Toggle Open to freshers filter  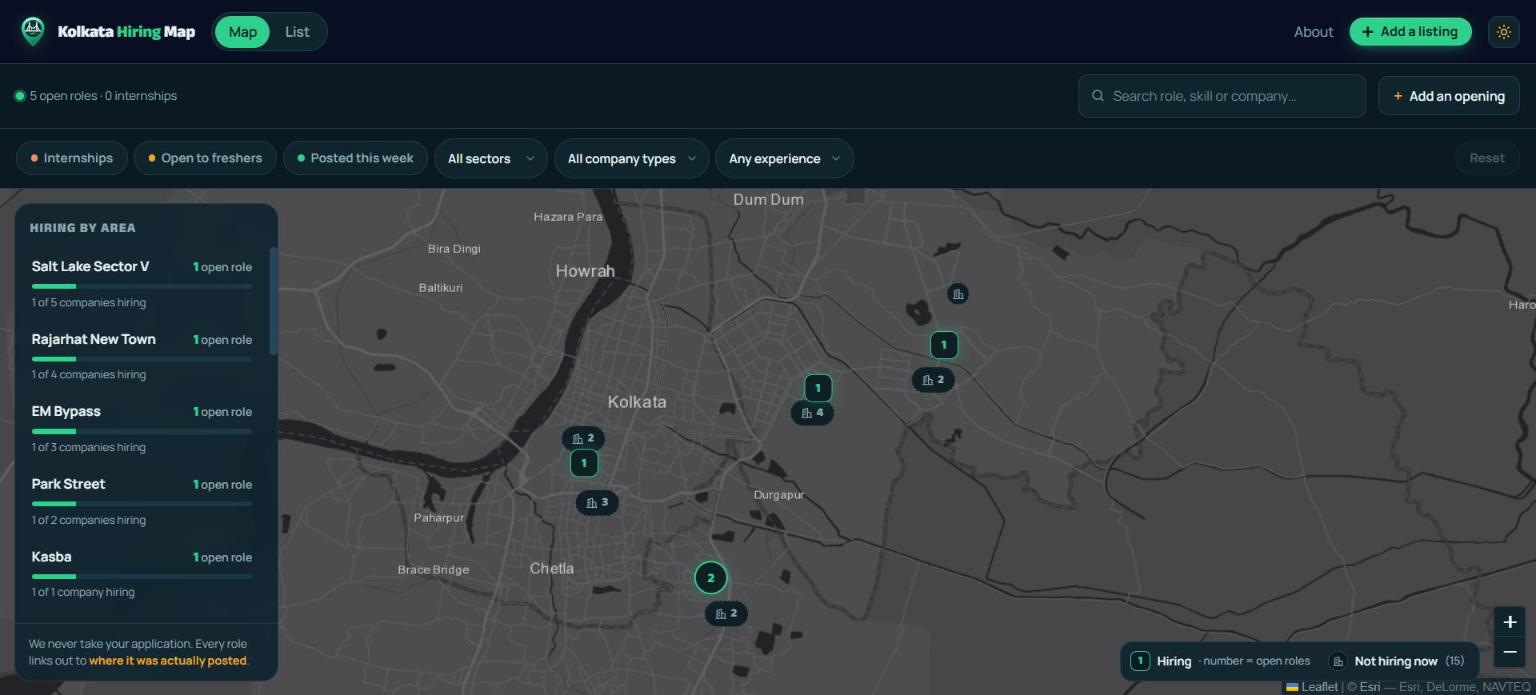click(205, 158)
